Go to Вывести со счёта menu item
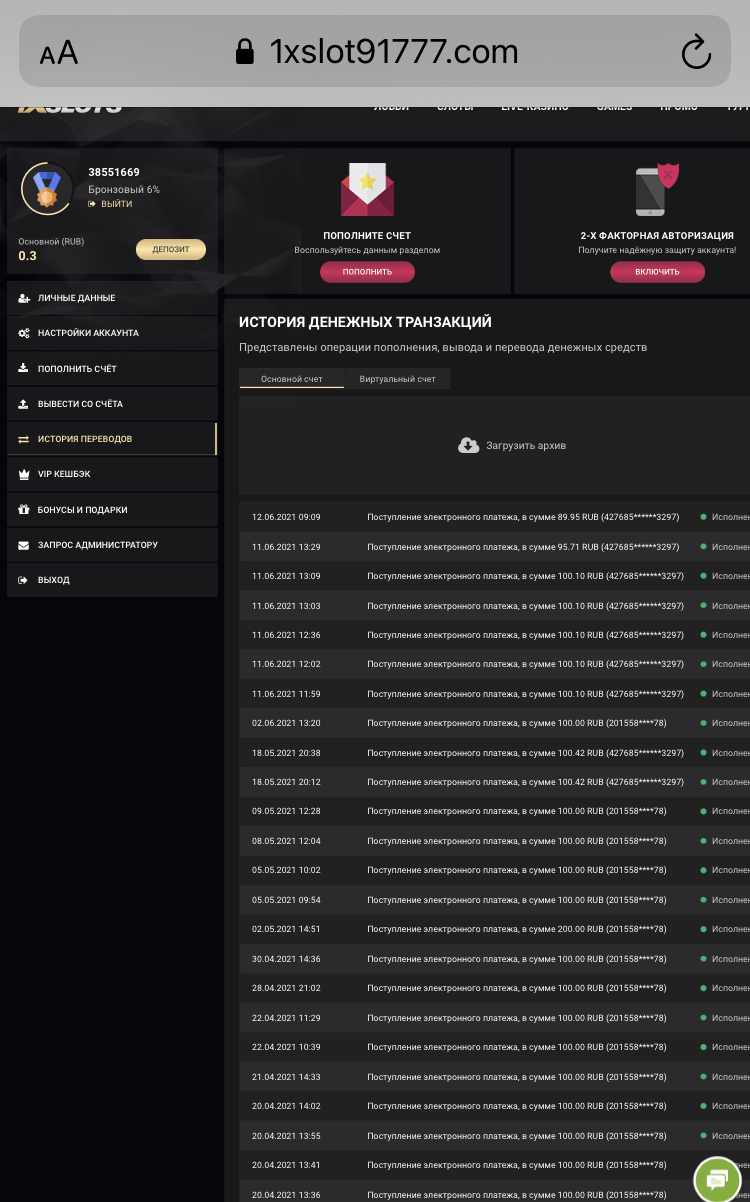 pos(80,404)
